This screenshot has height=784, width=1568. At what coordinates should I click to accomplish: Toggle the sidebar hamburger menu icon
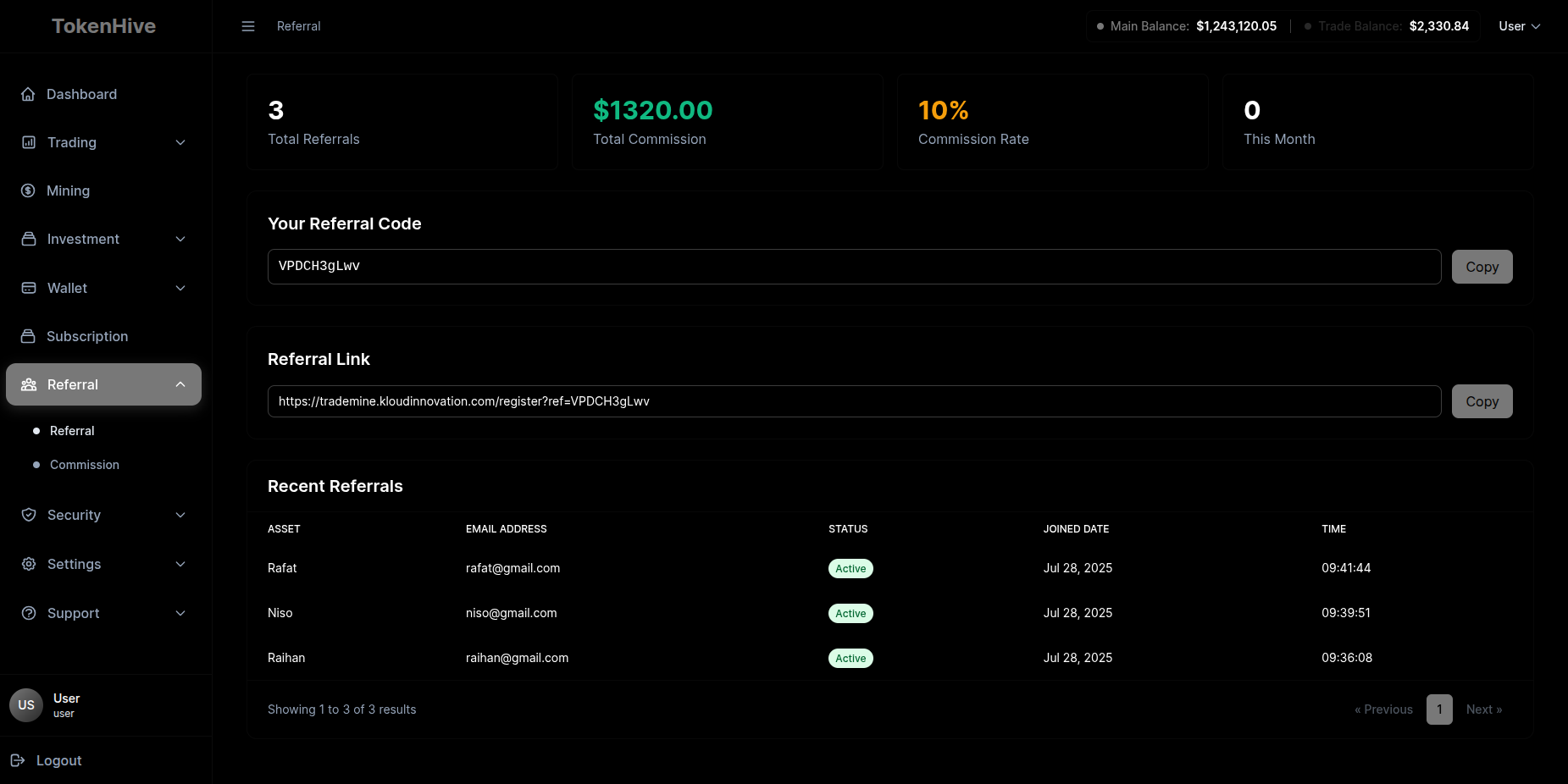pyautogui.click(x=248, y=26)
